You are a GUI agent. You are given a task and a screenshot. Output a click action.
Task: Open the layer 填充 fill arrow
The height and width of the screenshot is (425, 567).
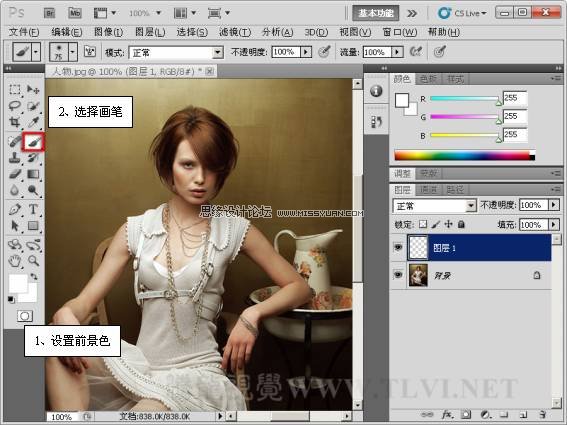pyautogui.click(x=554, y=225)
